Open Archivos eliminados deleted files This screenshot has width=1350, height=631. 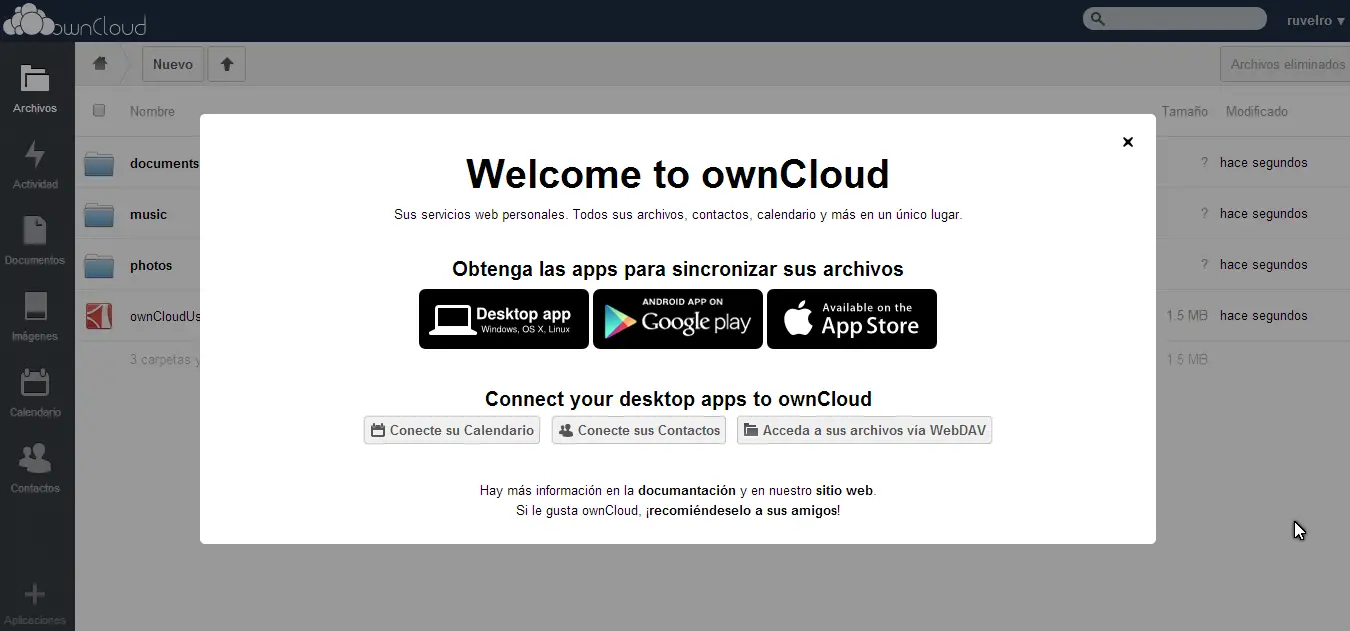[1287, 64]
